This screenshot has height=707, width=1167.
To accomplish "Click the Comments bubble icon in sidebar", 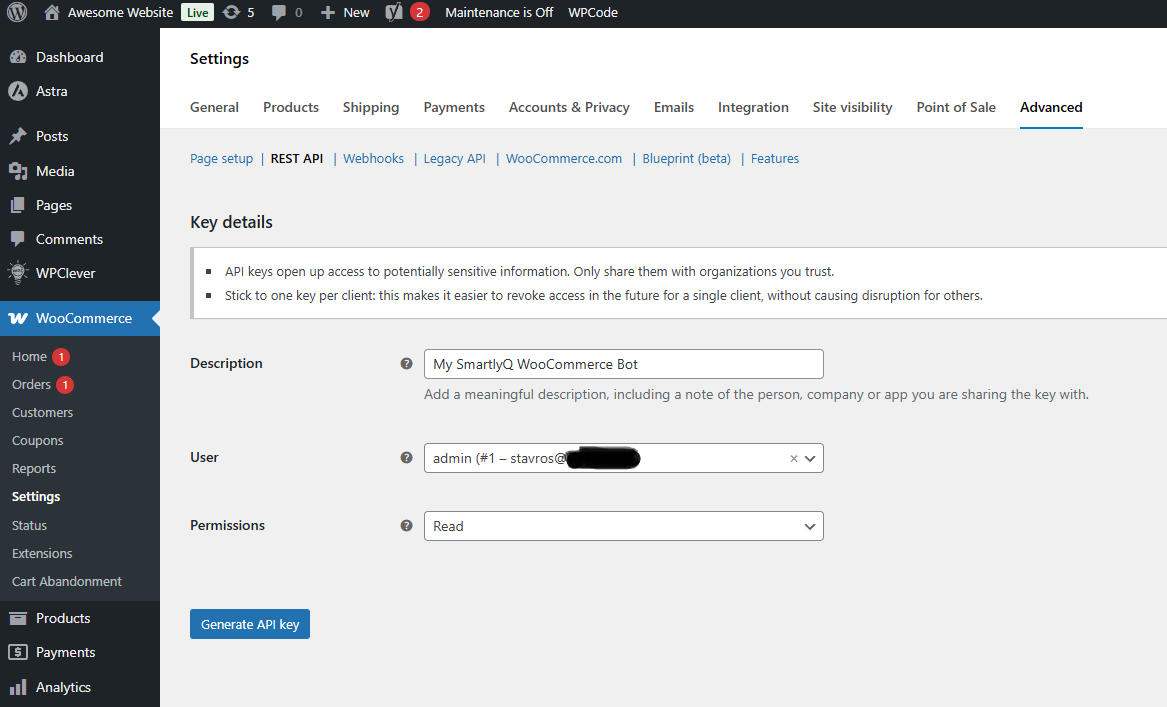I will 18,239.
